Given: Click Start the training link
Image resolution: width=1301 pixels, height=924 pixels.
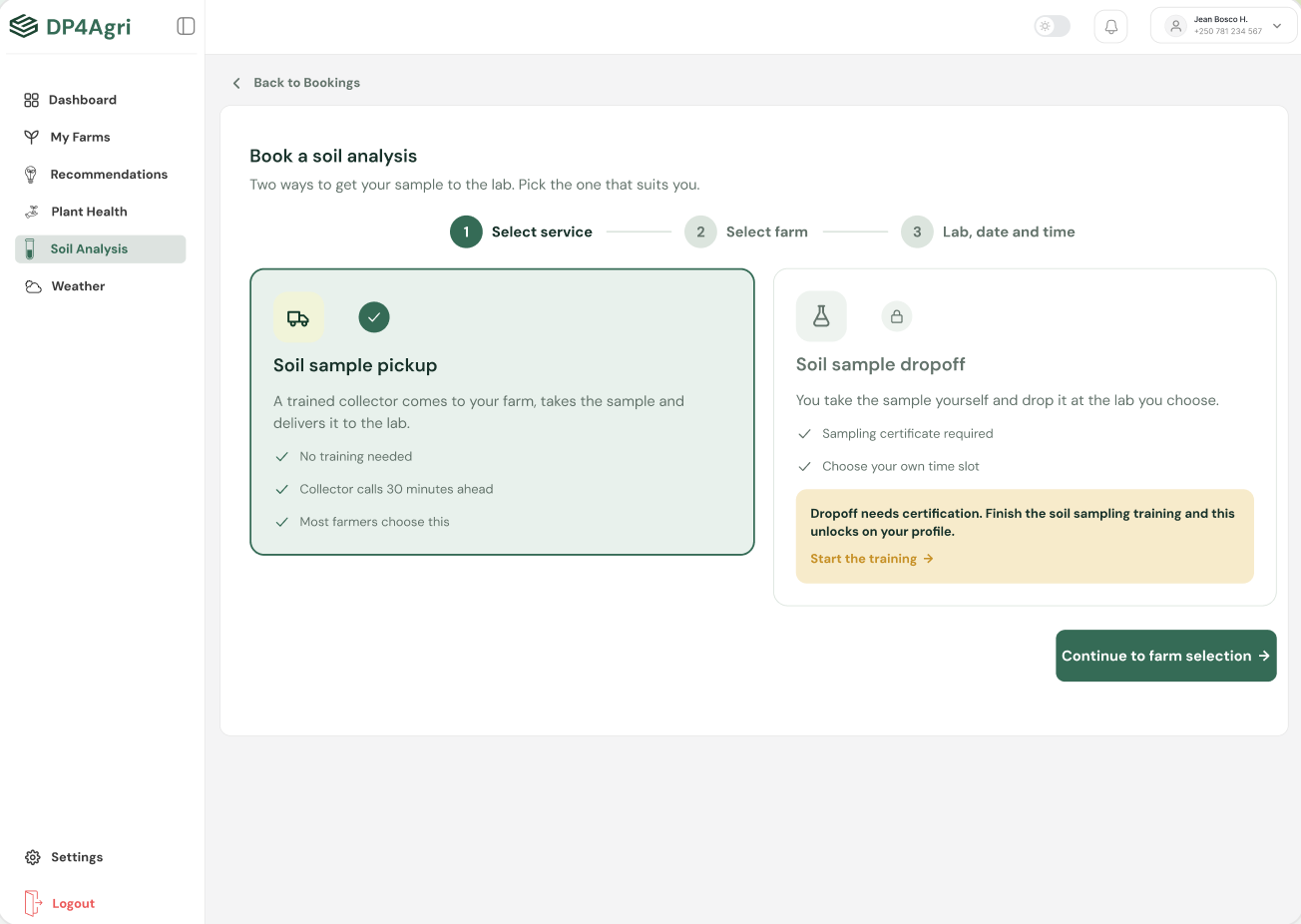Looking at the screenshot, I should [x=872, y=559].
